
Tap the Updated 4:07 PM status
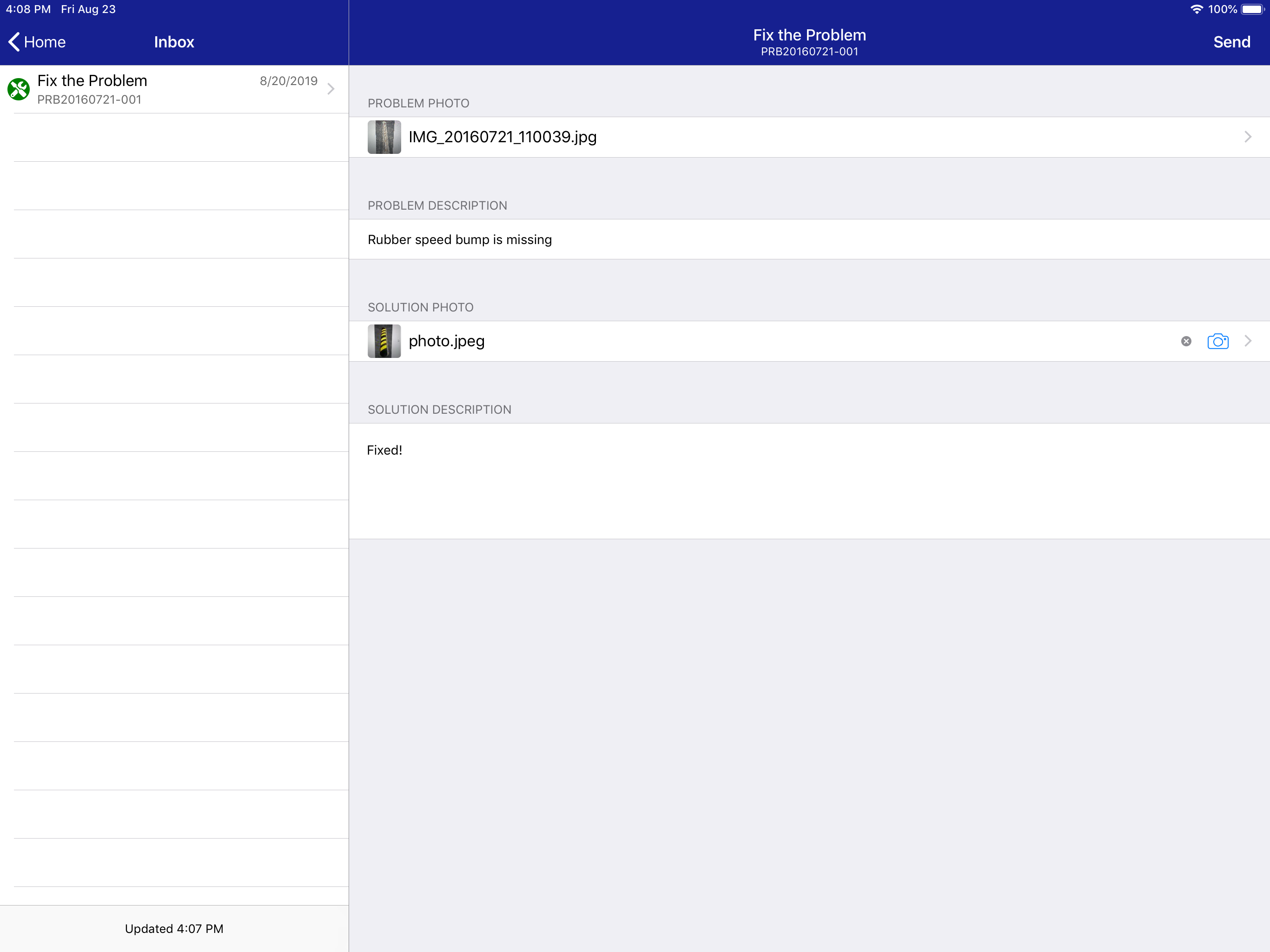174,928
